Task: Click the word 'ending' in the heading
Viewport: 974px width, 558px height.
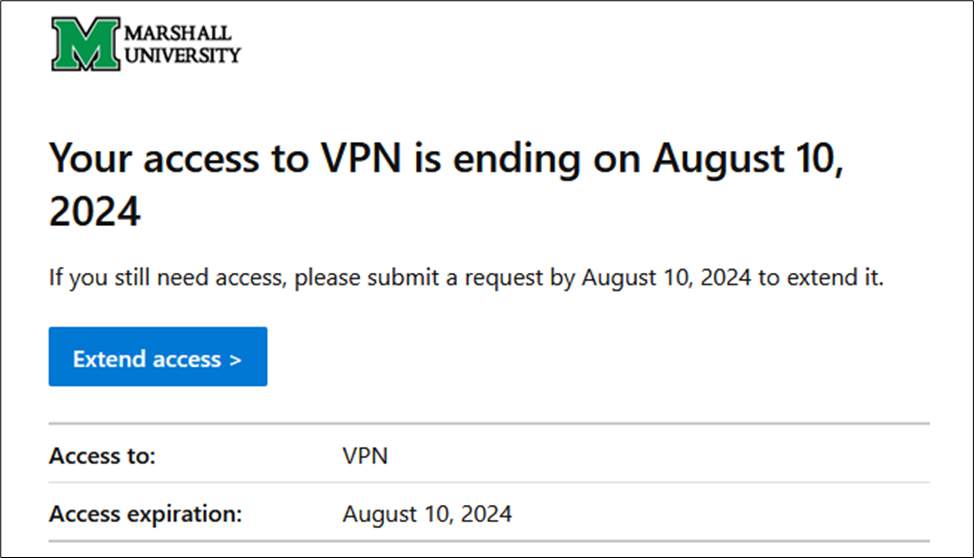Action: 517,160
